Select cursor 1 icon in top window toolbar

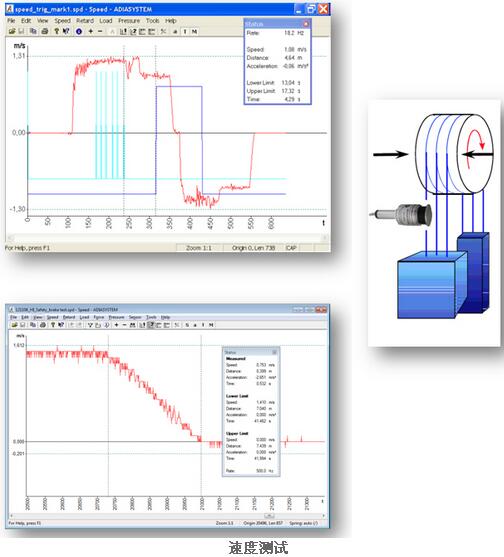[123, 31]
